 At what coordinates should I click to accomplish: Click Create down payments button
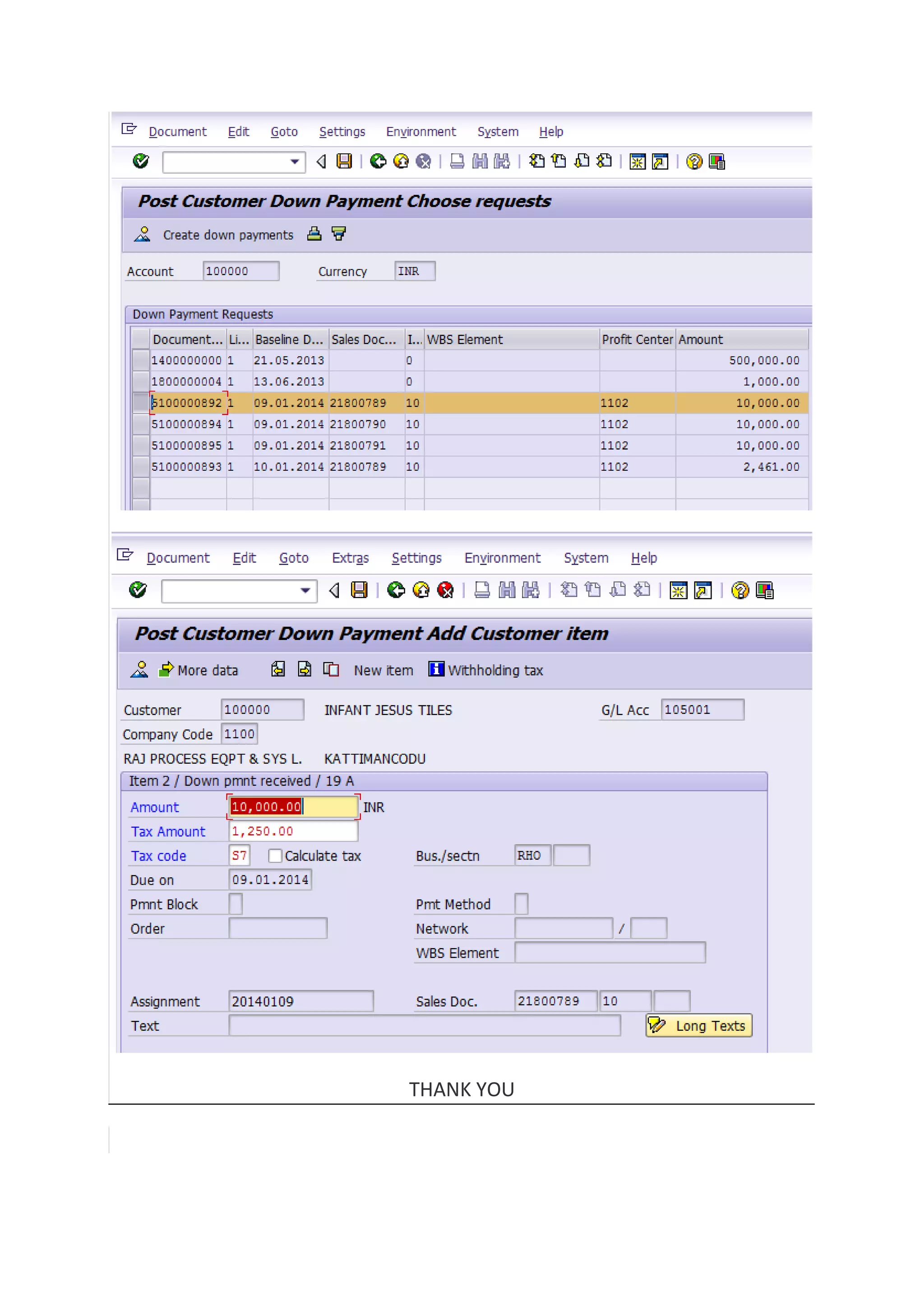[227, 235]
